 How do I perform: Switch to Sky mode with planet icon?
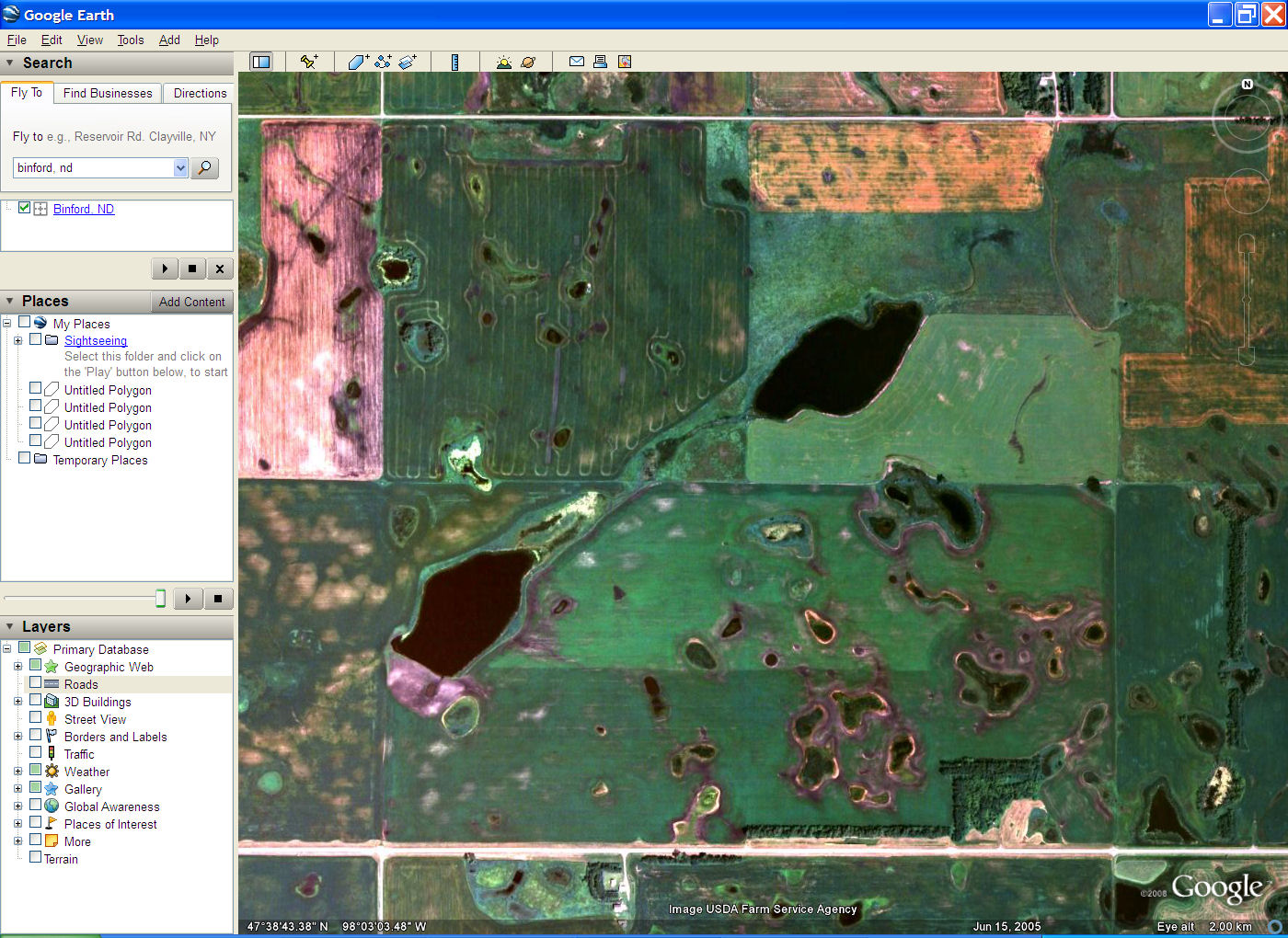tap(528, 62)
